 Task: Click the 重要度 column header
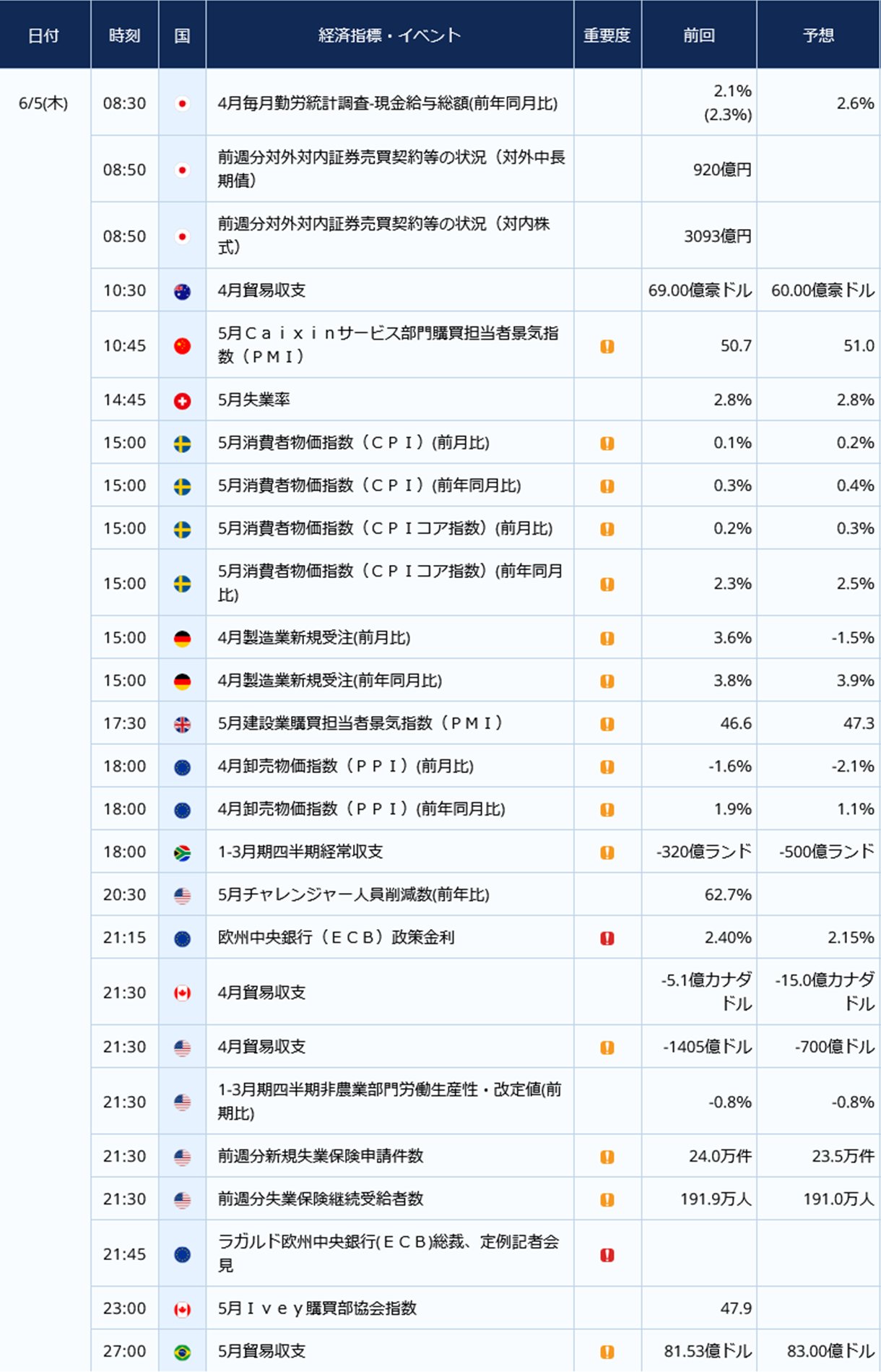[607, 35]
